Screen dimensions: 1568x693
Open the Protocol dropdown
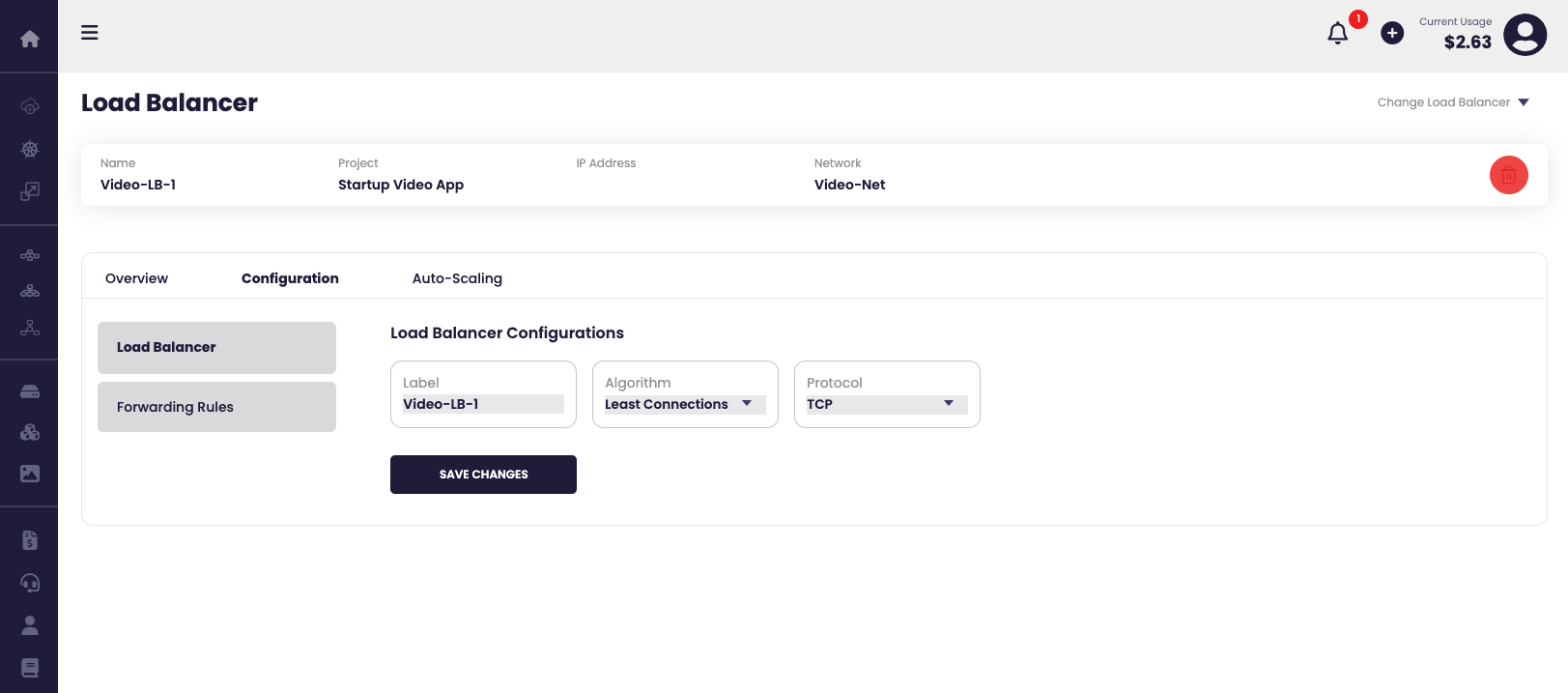[x=886, y=404]
